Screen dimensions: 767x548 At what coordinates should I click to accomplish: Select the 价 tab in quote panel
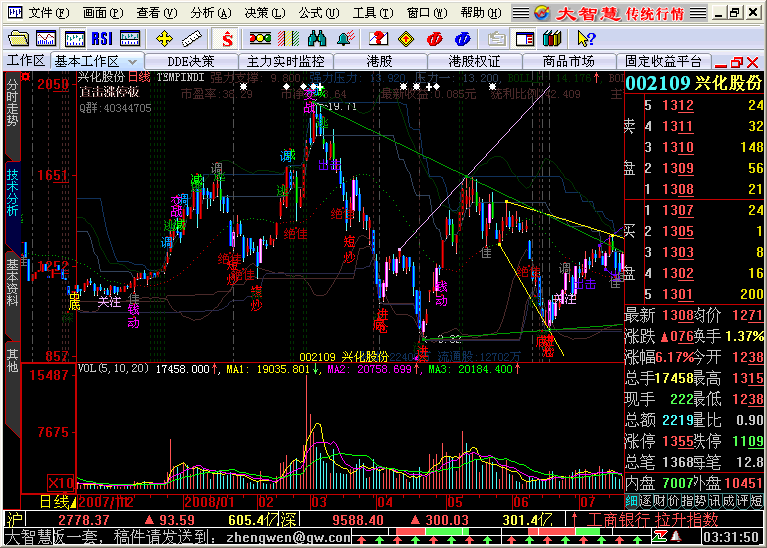point(673,502)
